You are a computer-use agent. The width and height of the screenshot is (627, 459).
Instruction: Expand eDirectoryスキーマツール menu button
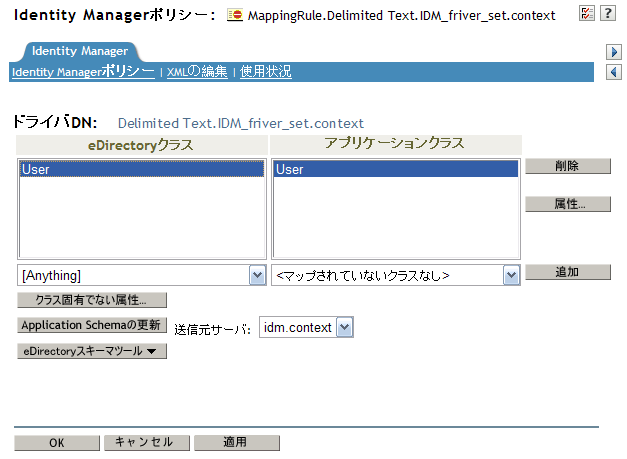92,351
